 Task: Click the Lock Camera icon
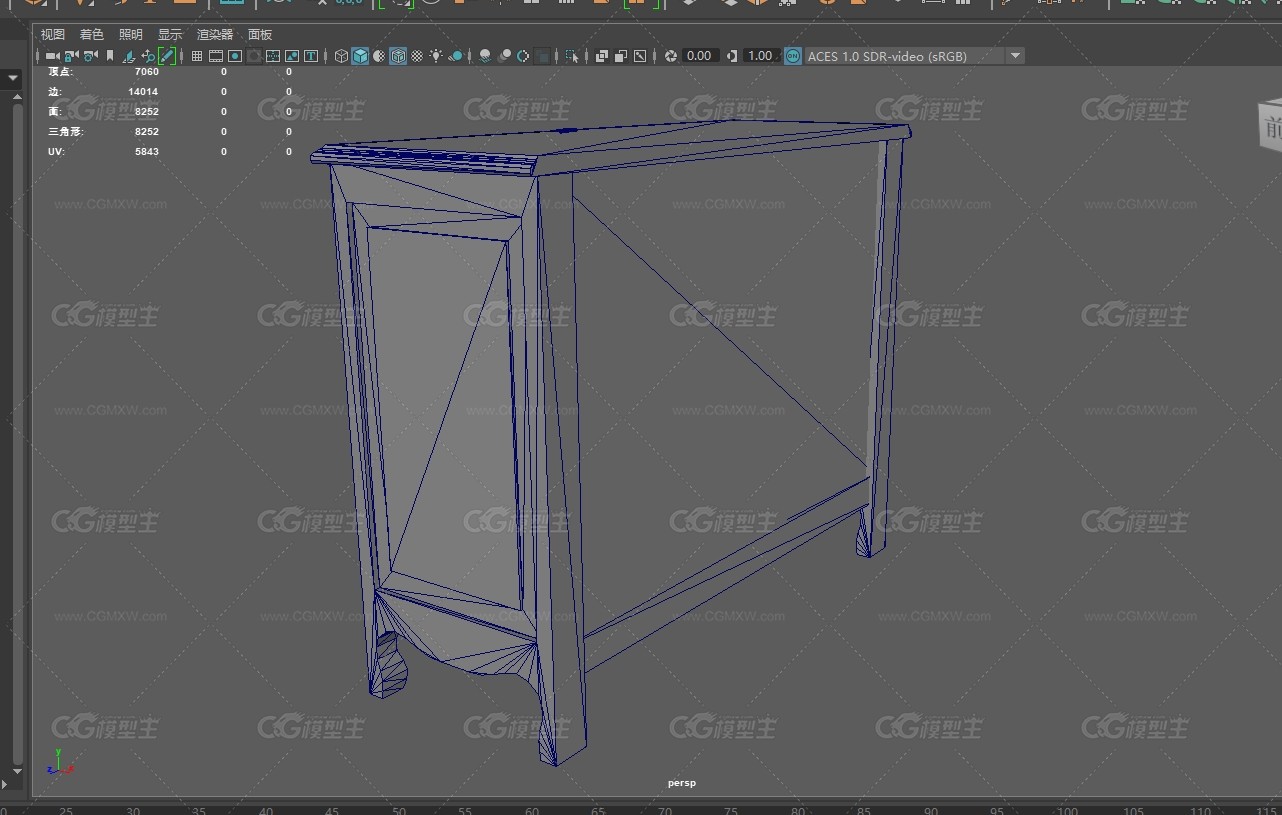[x=71, y=56]
